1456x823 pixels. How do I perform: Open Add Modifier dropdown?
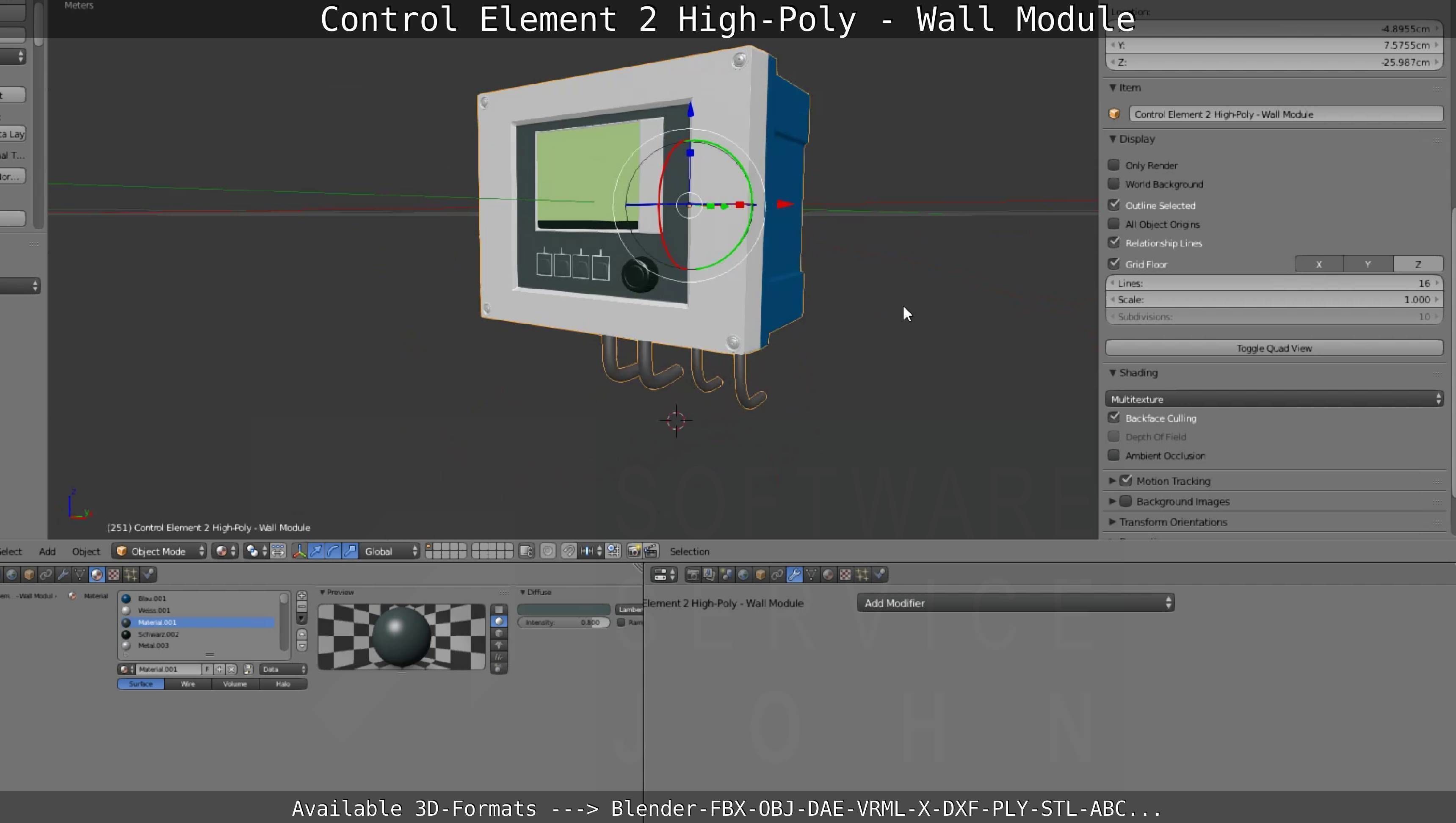pyautogui.click(x=1016, y=602)
